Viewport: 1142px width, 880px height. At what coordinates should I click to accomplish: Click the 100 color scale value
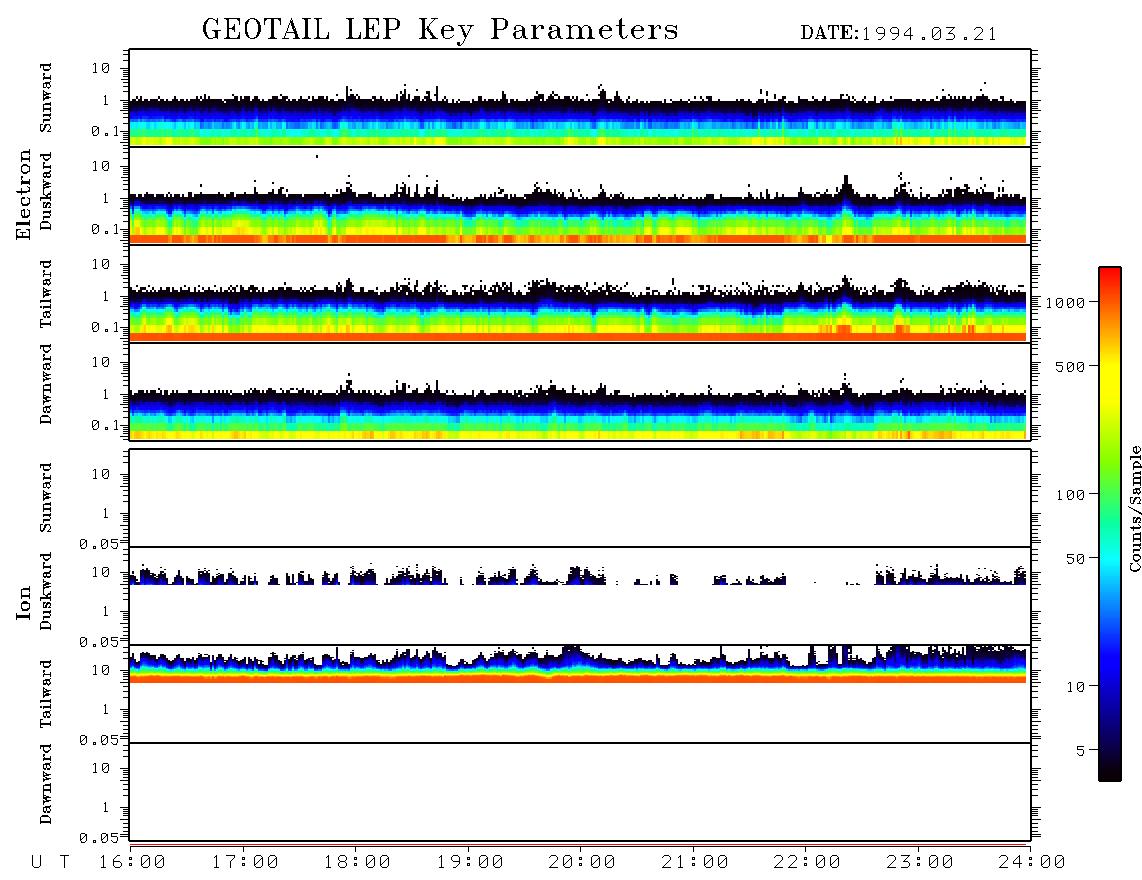pyautogui.click(x=1070, y=495)
